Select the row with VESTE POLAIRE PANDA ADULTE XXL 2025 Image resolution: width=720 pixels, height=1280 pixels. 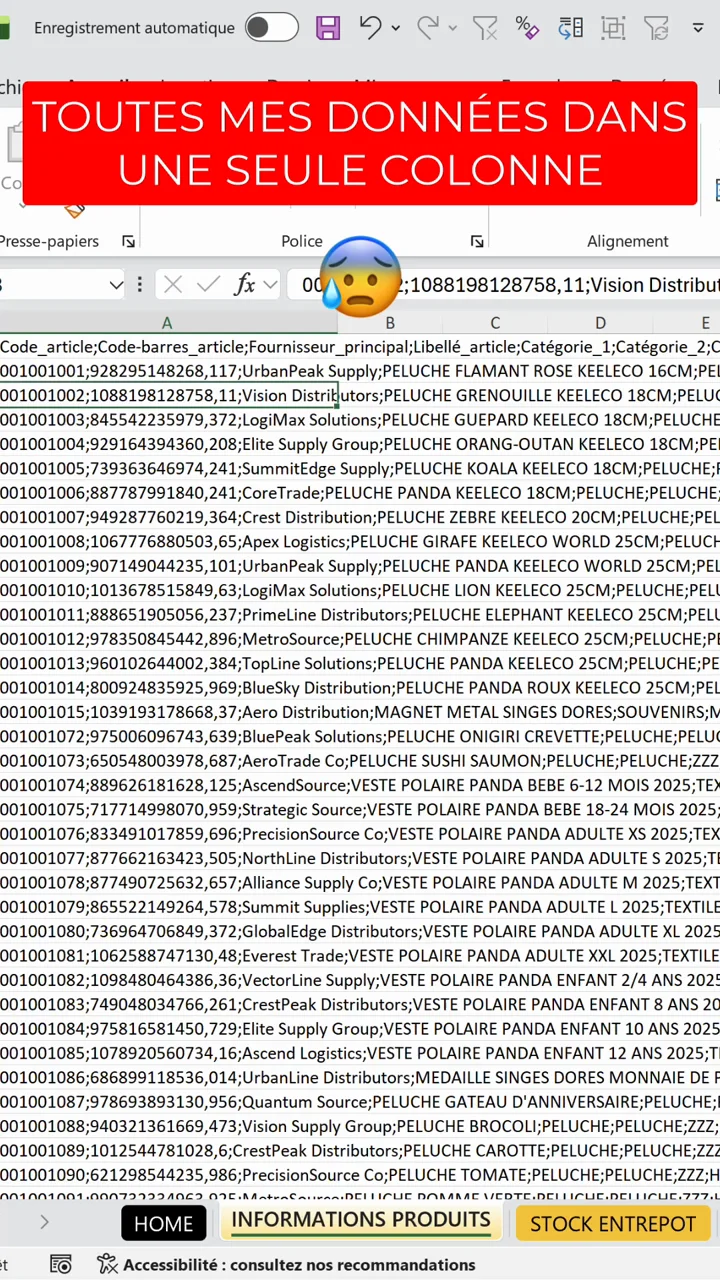[360, 956]
